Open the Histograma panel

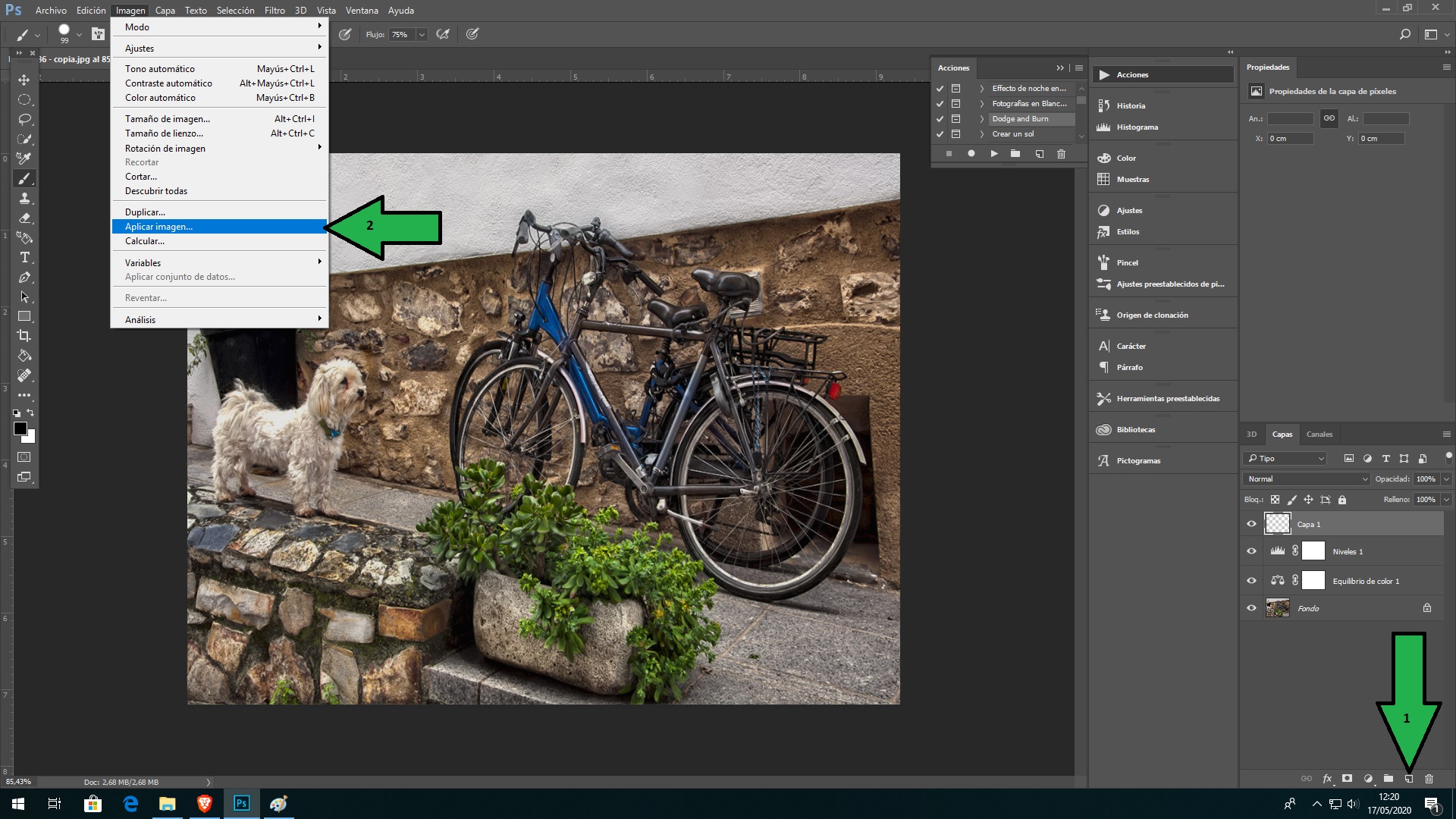[x=1137, y=126]
